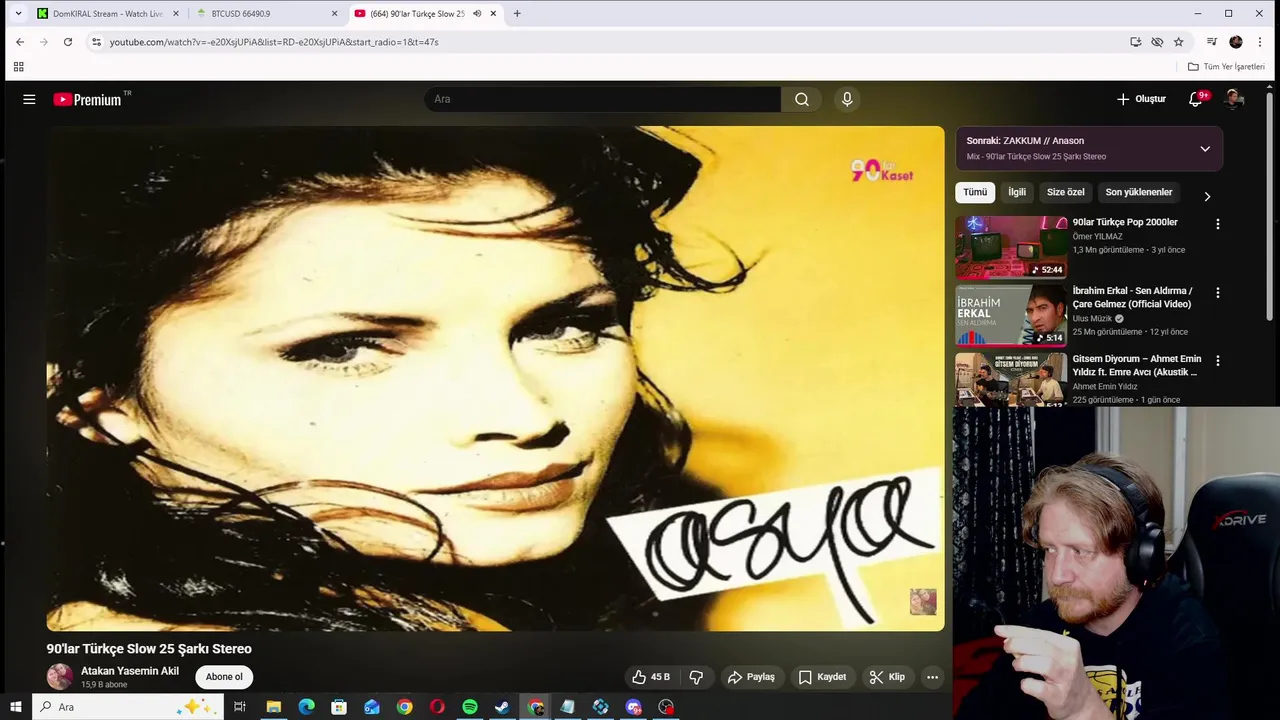Open the more actions menu under the video

click(932, 677)
